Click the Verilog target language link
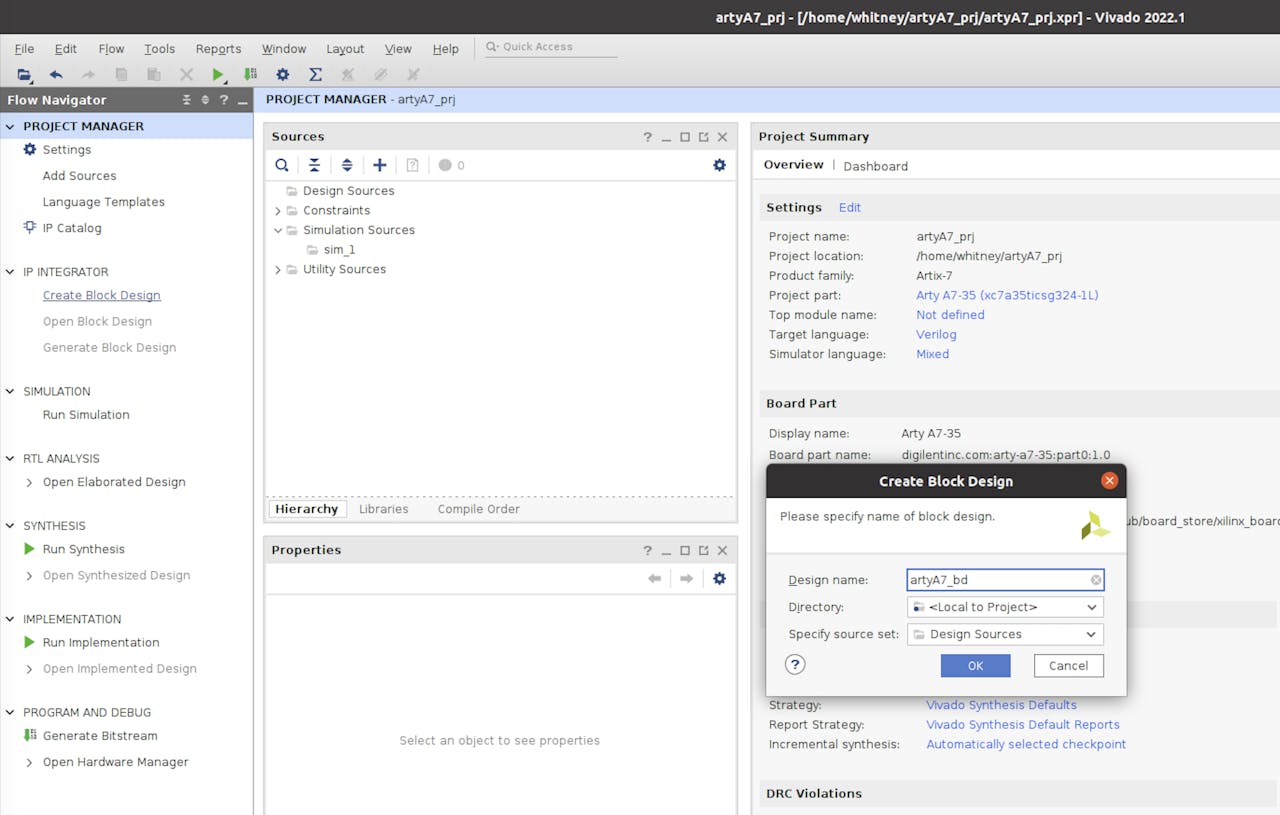The width and height of the screenshot is (1280, 815). 936,335
